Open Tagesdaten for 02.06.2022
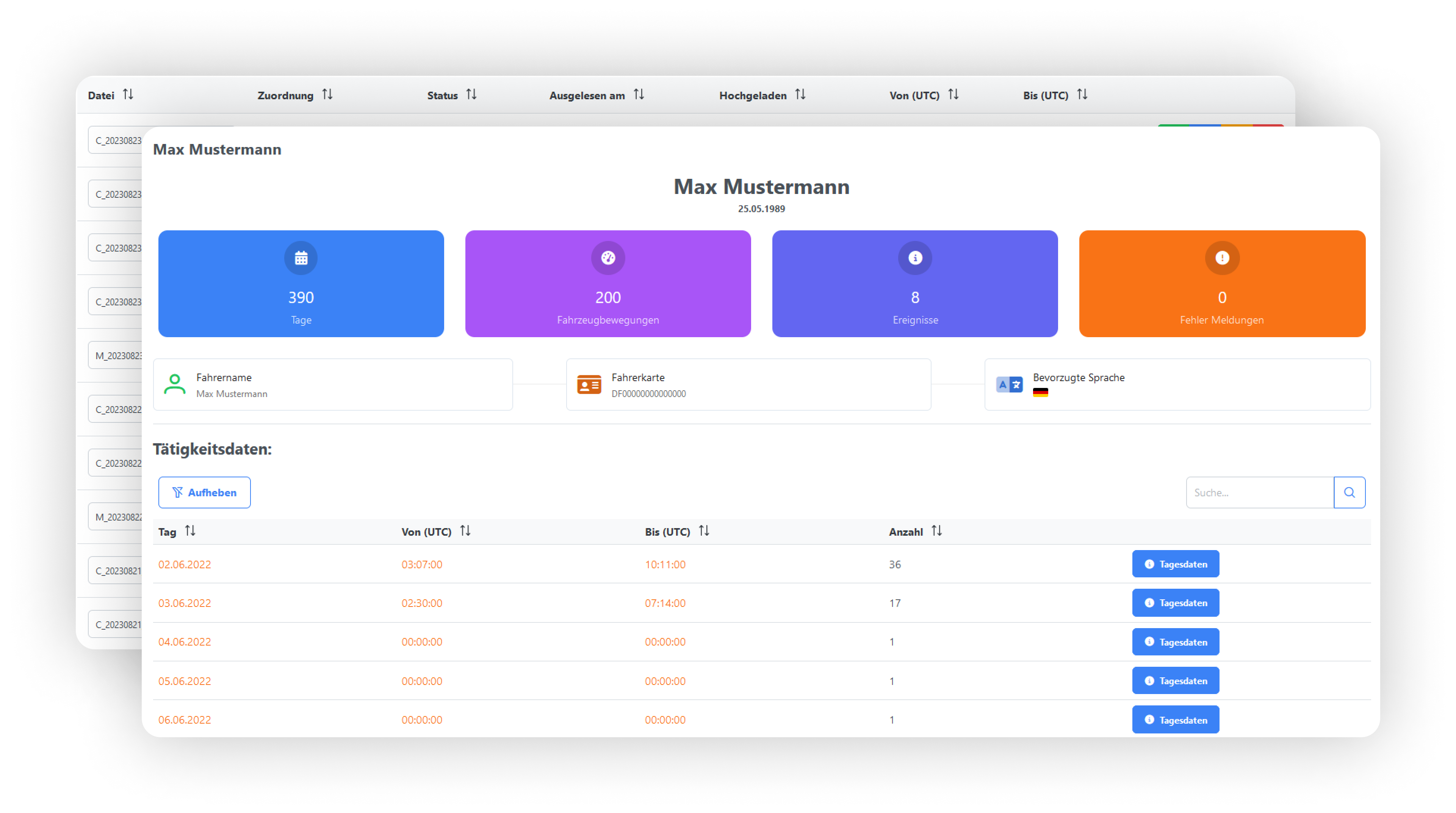This screenshot has width=1456, height=813. [x=1175, y=564]
